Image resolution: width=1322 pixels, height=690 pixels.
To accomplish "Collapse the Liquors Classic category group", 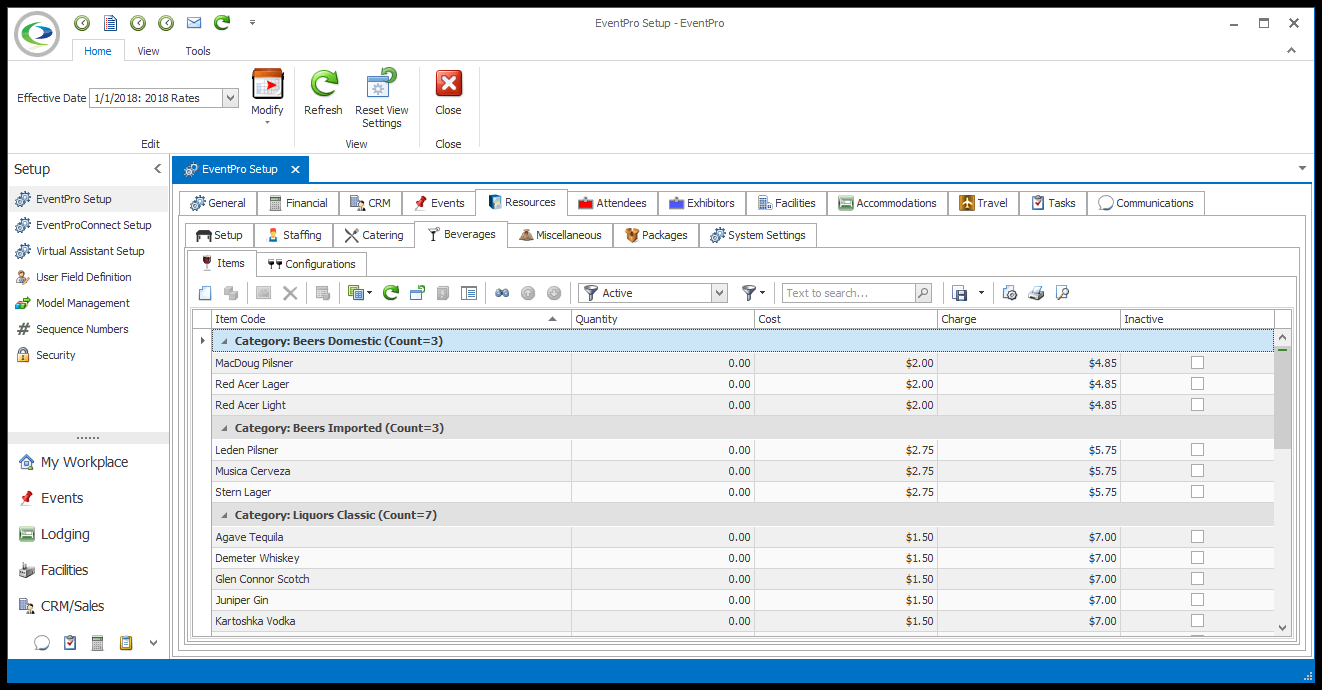I will click(x=224, y=515).
